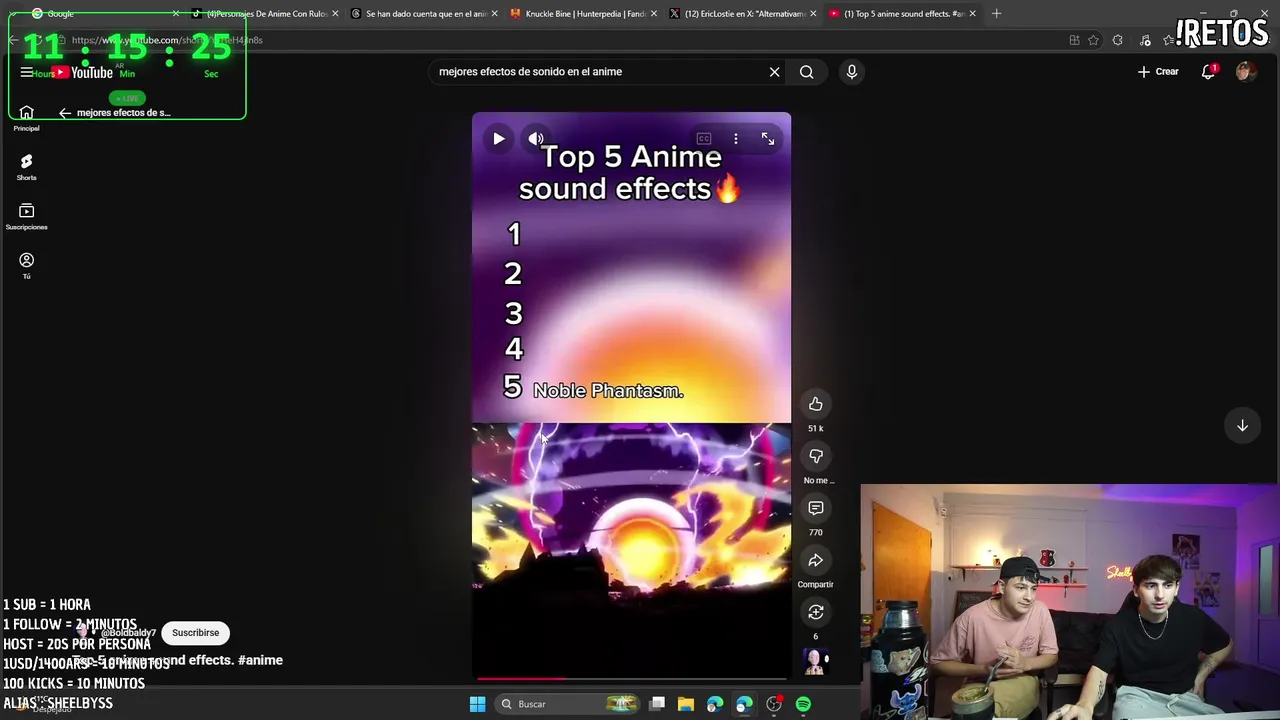The height and width of the screenshot is (720, 1280).
Task: Open the comments with 770 count
Action: click(816, 508)
